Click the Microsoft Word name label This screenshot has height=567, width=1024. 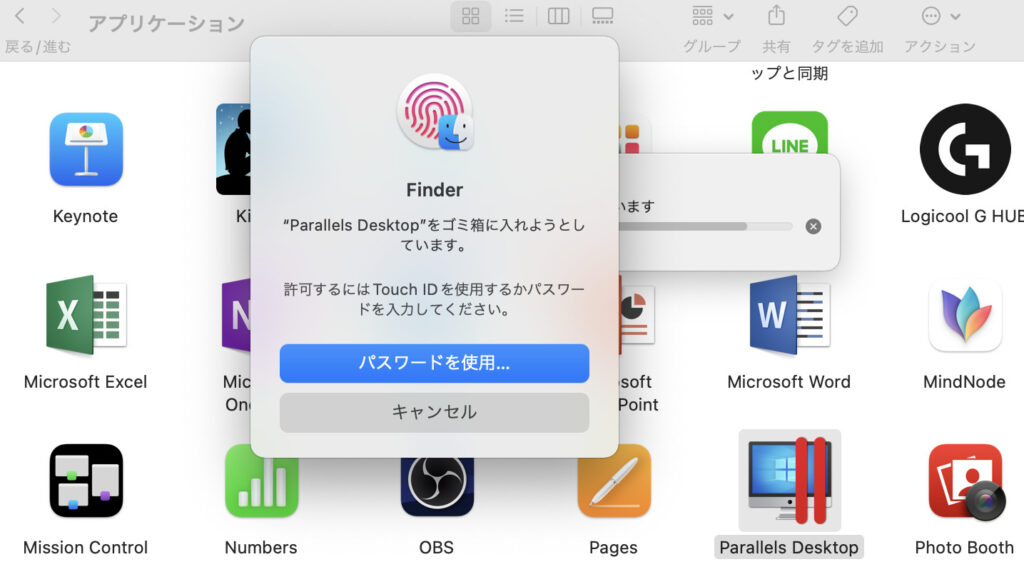click(789, 381)
